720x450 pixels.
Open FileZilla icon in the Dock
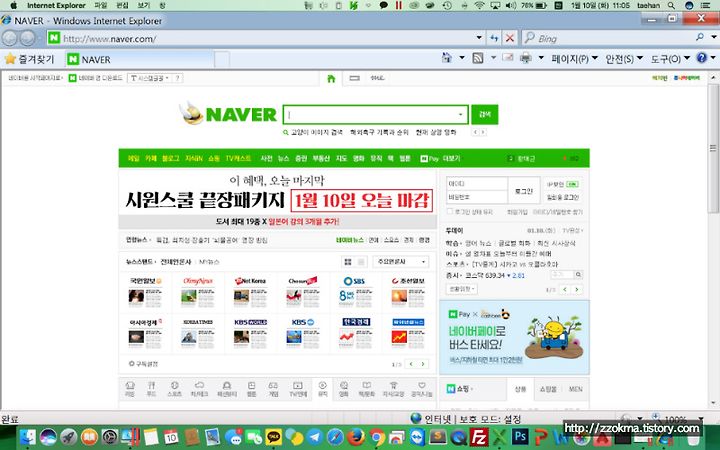480,437
